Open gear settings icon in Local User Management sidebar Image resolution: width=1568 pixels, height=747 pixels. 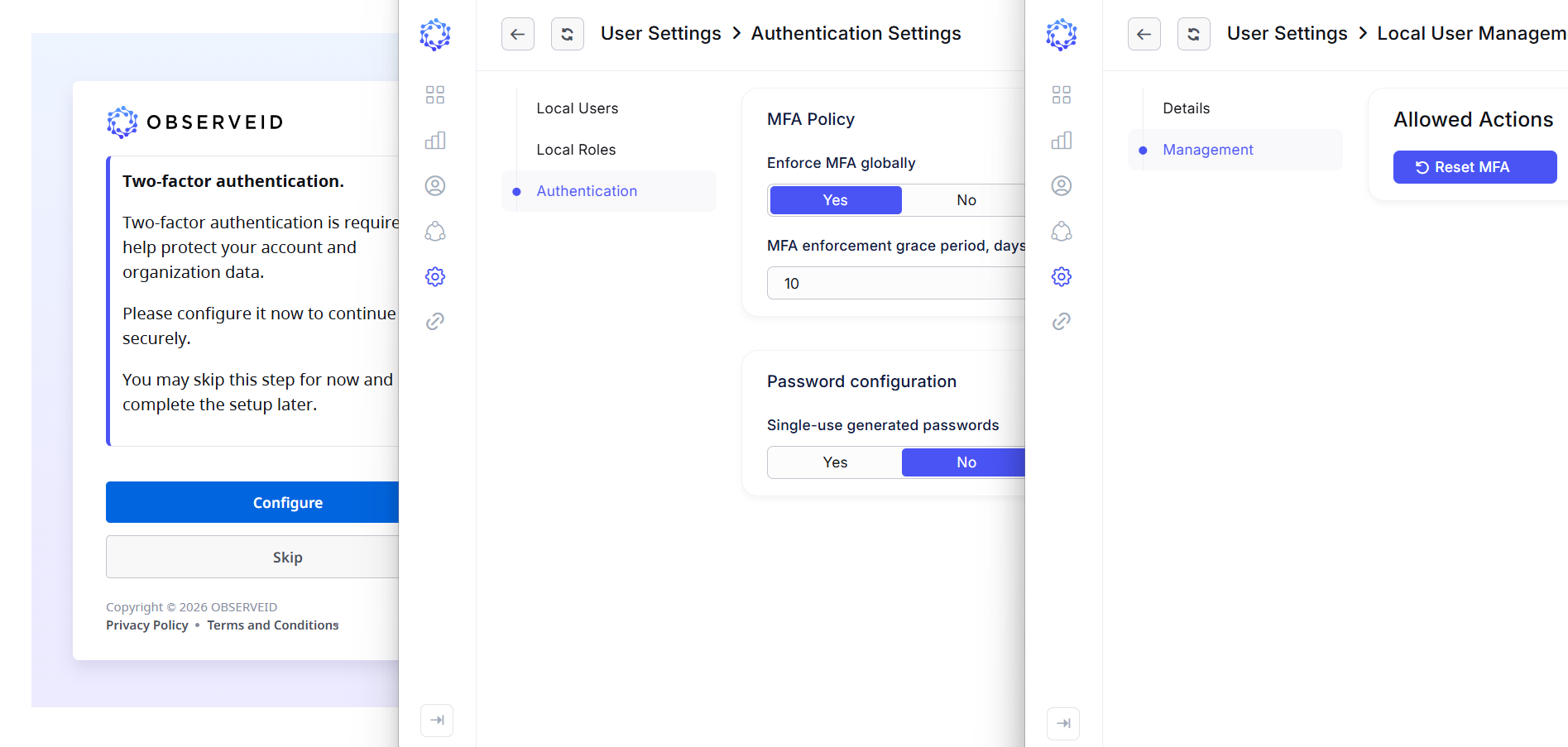[1062, 276]
